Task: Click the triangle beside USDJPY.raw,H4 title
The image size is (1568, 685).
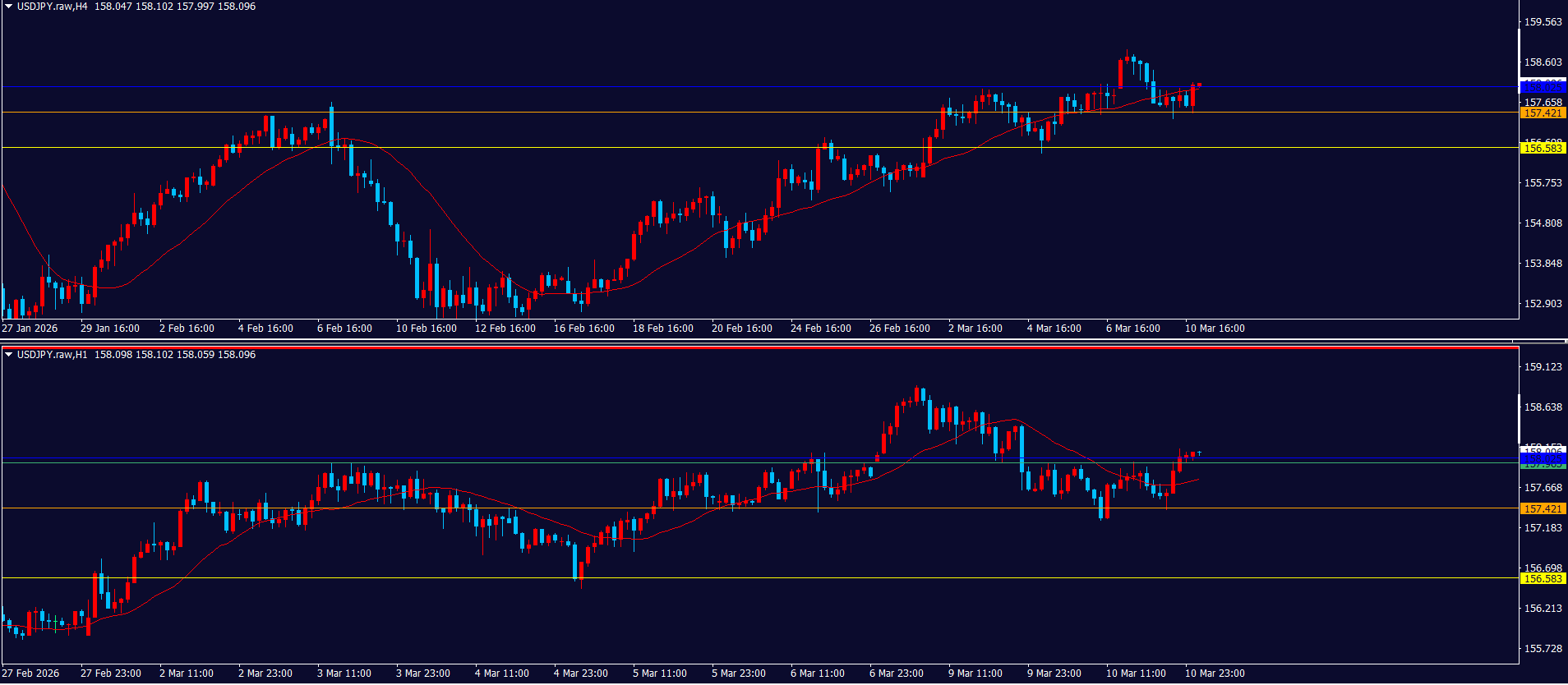Action: pos(8,7)
